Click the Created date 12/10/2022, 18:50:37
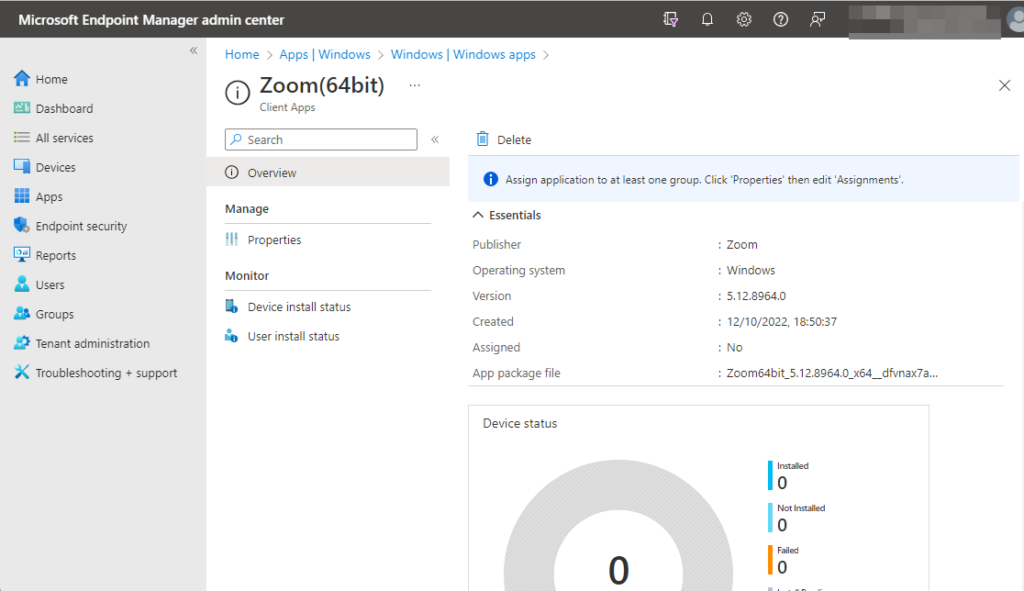The width and height of the screenshot is (1024, 591). pos(782,321)
